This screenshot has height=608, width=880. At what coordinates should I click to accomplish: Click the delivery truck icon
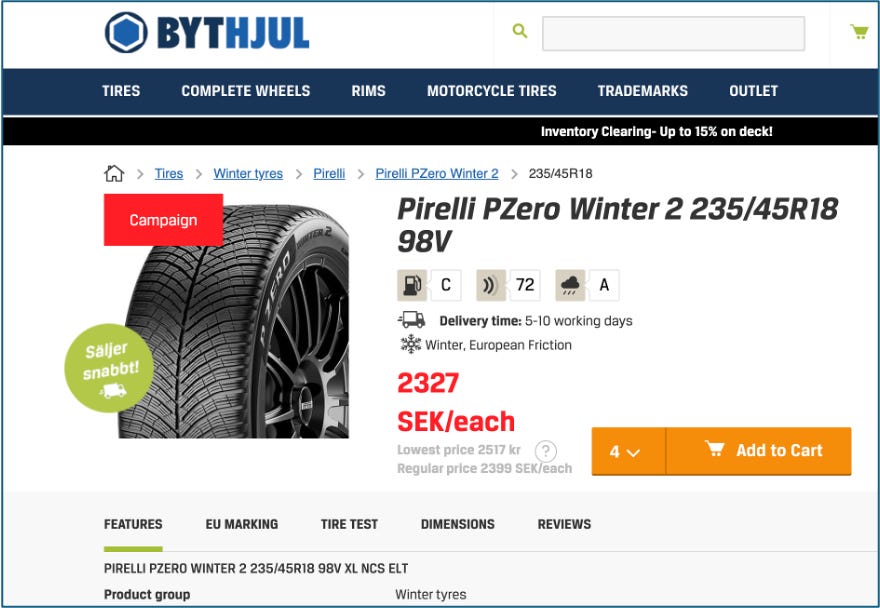tap(412, 320)
